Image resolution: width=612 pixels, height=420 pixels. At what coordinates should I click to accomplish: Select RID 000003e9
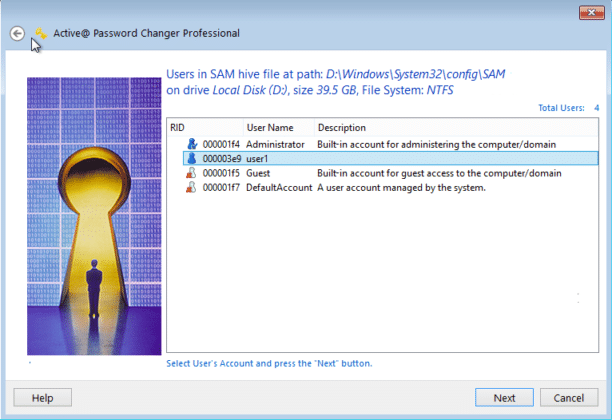pyautogui.click(x=222, y=159)
